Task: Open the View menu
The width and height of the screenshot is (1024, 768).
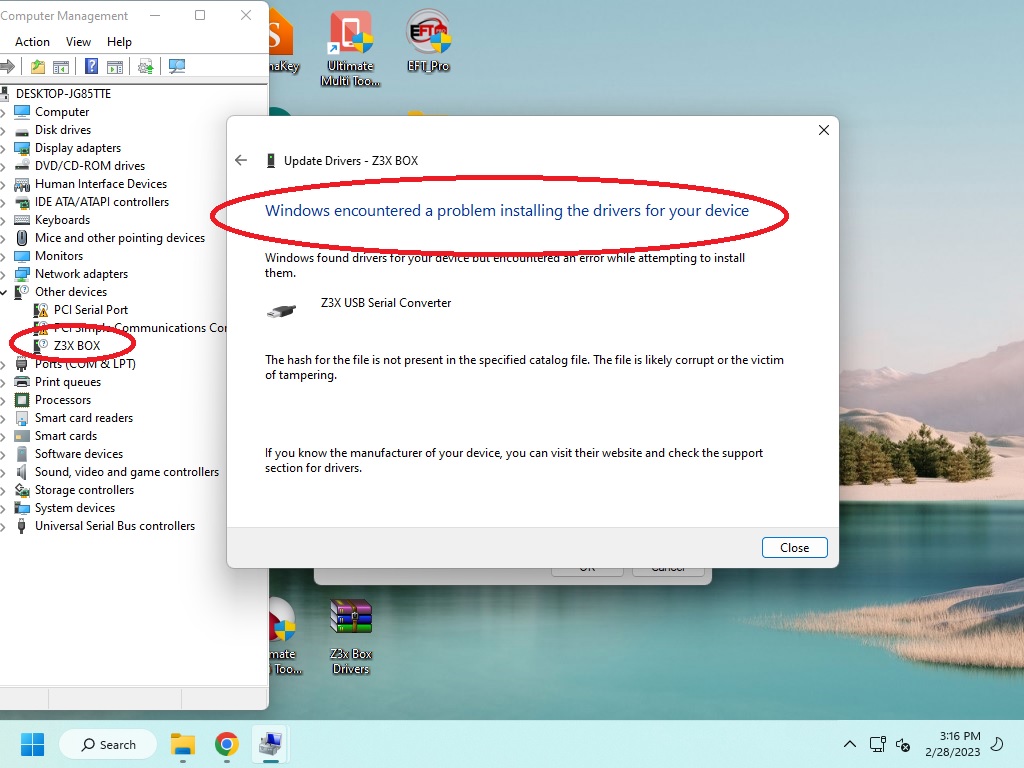Action: point(78,42)
